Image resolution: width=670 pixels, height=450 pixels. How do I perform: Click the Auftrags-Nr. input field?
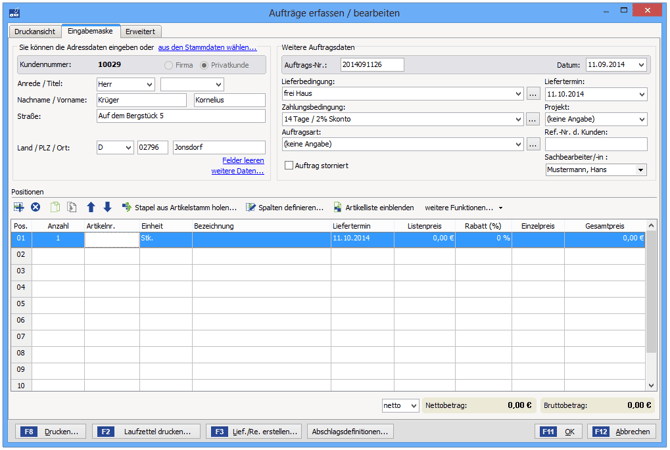pos(372,65)
